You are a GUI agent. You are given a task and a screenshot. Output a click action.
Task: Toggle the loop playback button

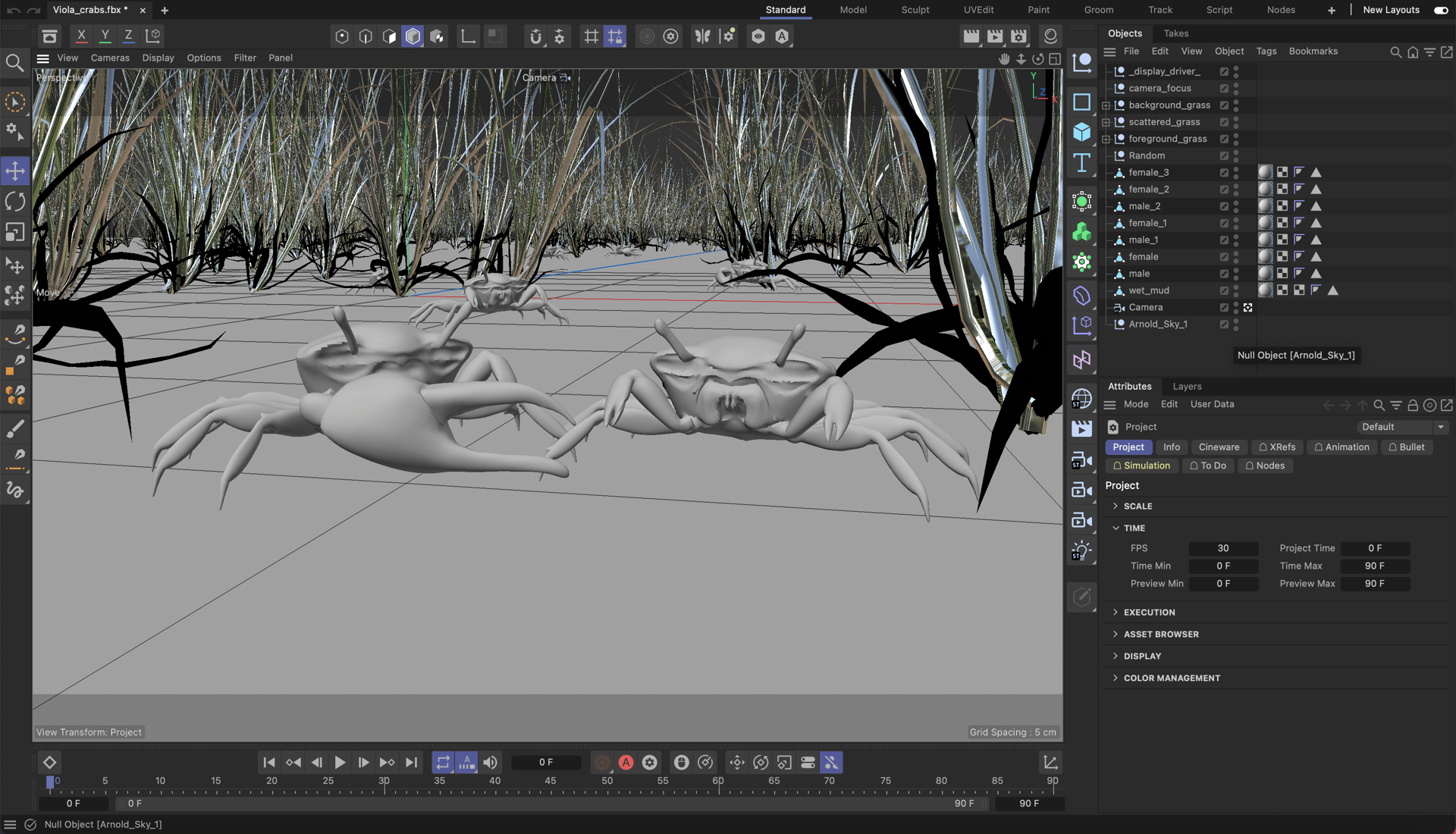coord(443,763)
